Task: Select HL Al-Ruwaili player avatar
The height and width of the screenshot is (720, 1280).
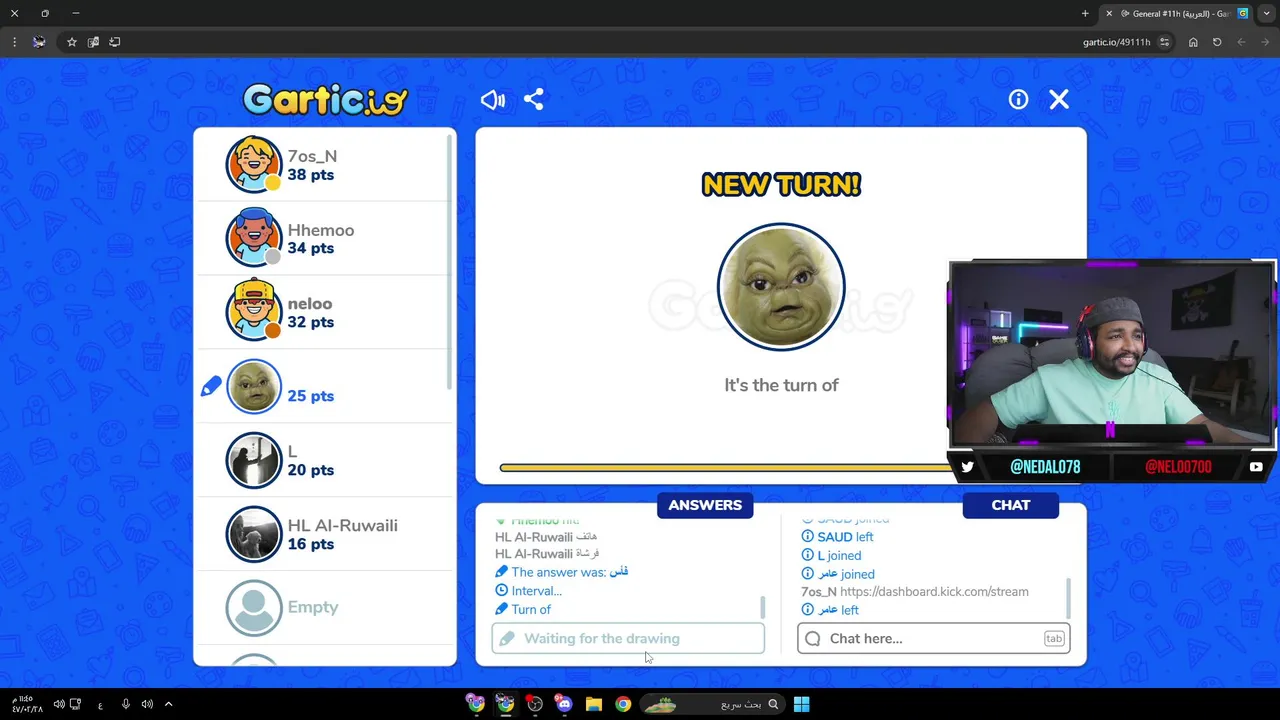Action: point(254,534)
